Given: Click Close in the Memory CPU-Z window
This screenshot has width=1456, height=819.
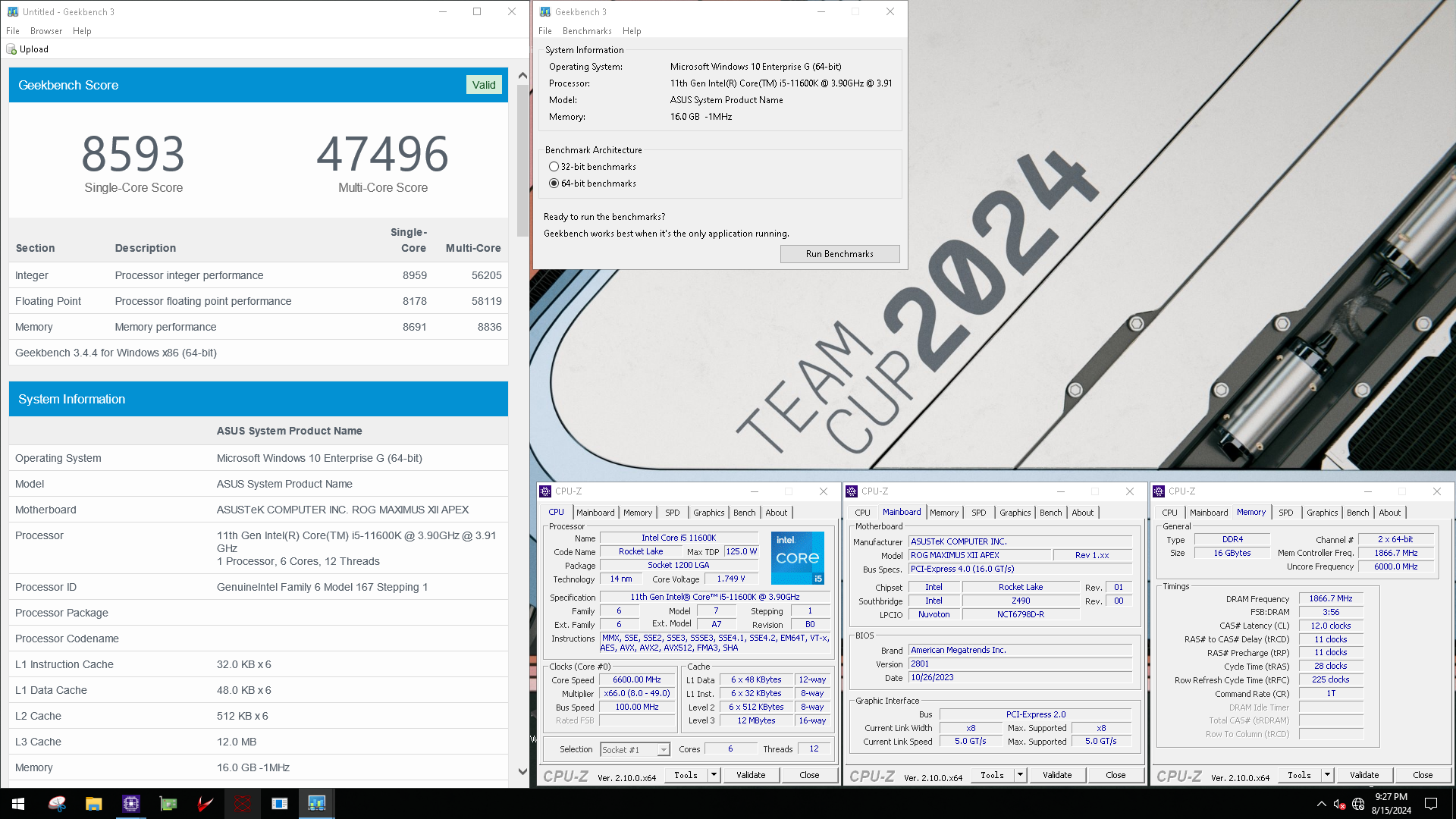Looking at the screenshot, I should tap(1423, 775).
